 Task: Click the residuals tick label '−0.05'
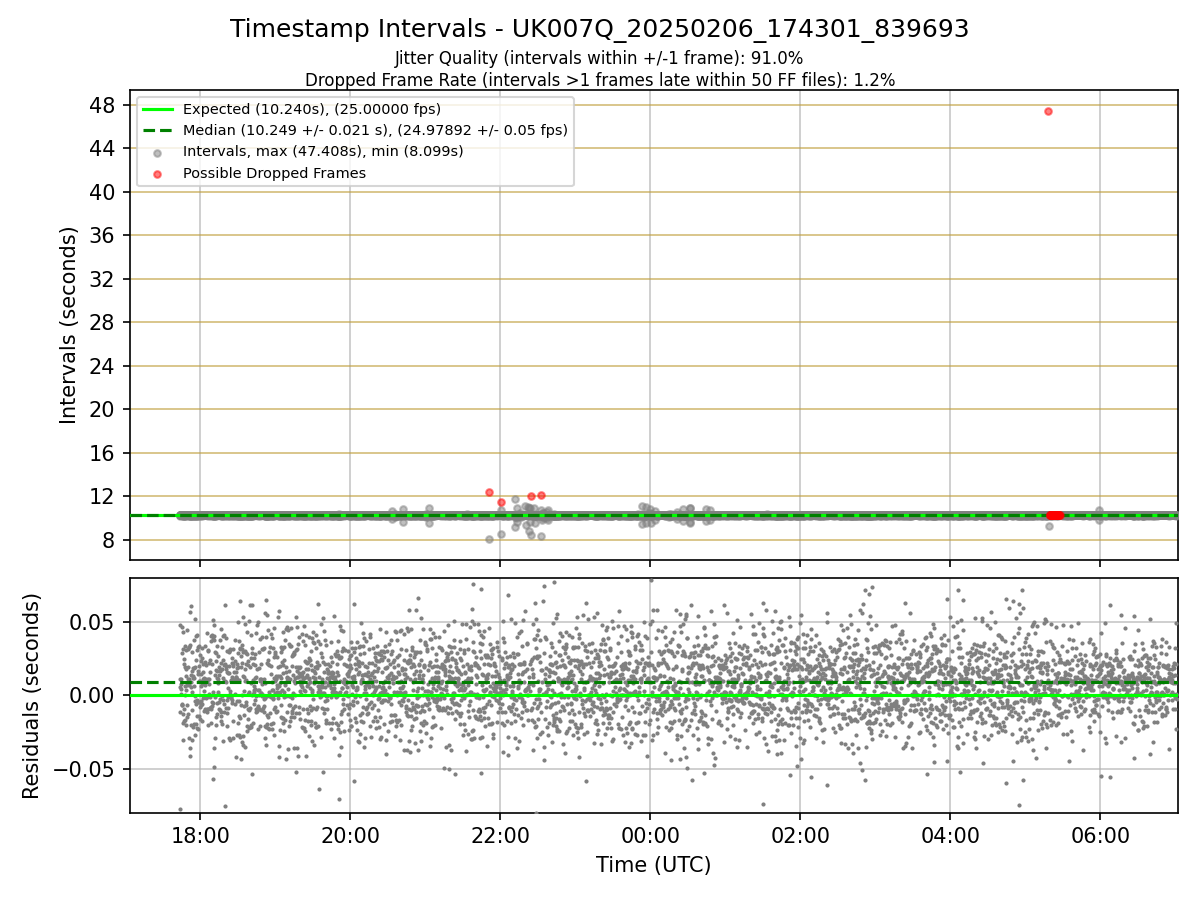(x=85, y=769)
